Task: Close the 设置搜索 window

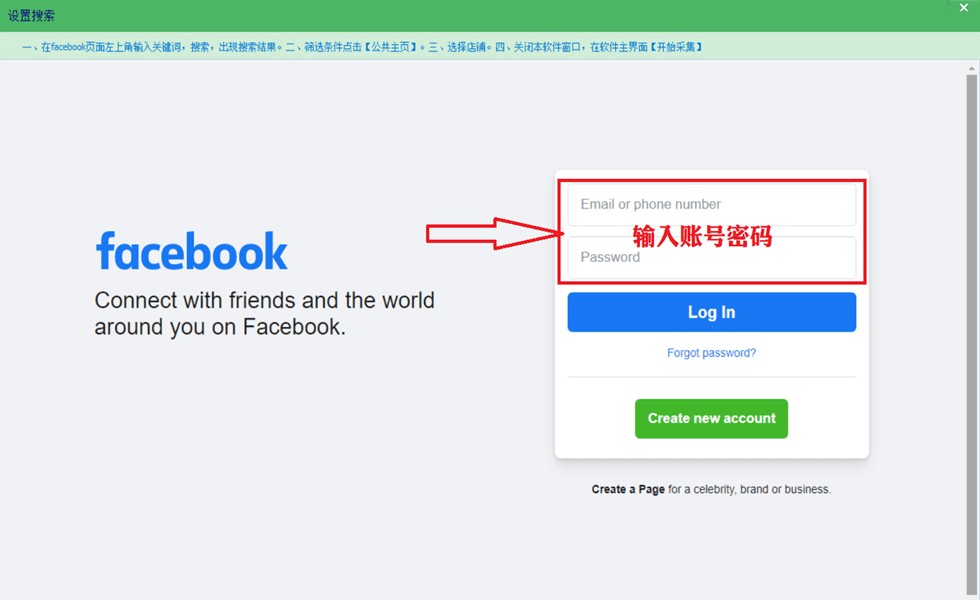Action: [x=964, y=8]
